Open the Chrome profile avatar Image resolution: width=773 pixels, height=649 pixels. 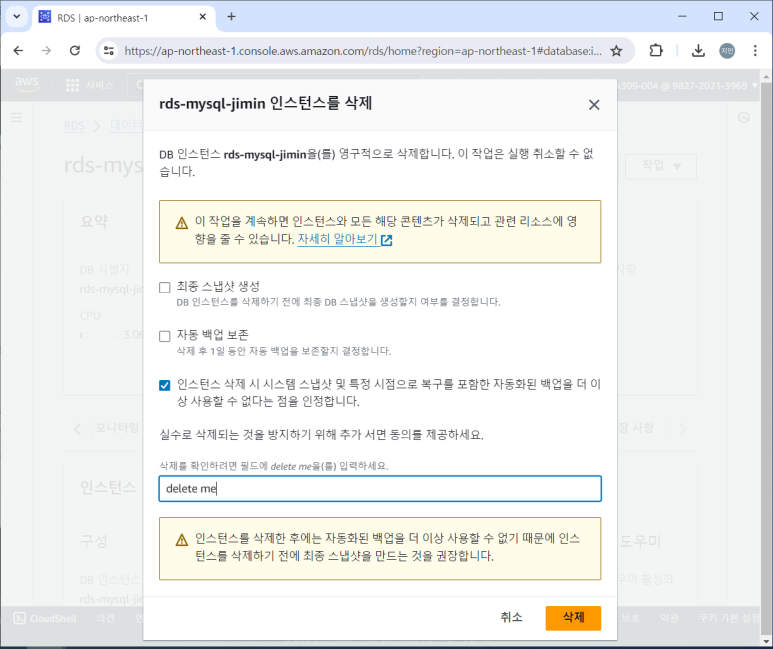(x=727, y=51)
